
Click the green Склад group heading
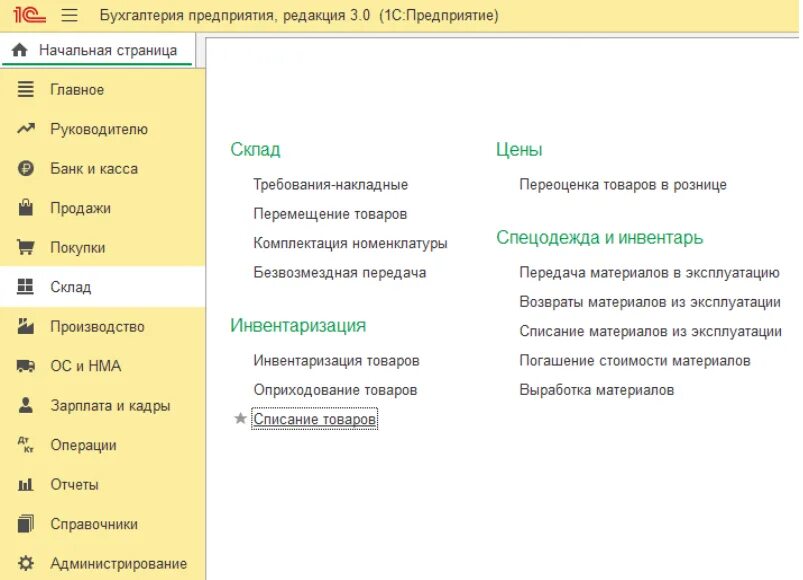tap(255, 149)
